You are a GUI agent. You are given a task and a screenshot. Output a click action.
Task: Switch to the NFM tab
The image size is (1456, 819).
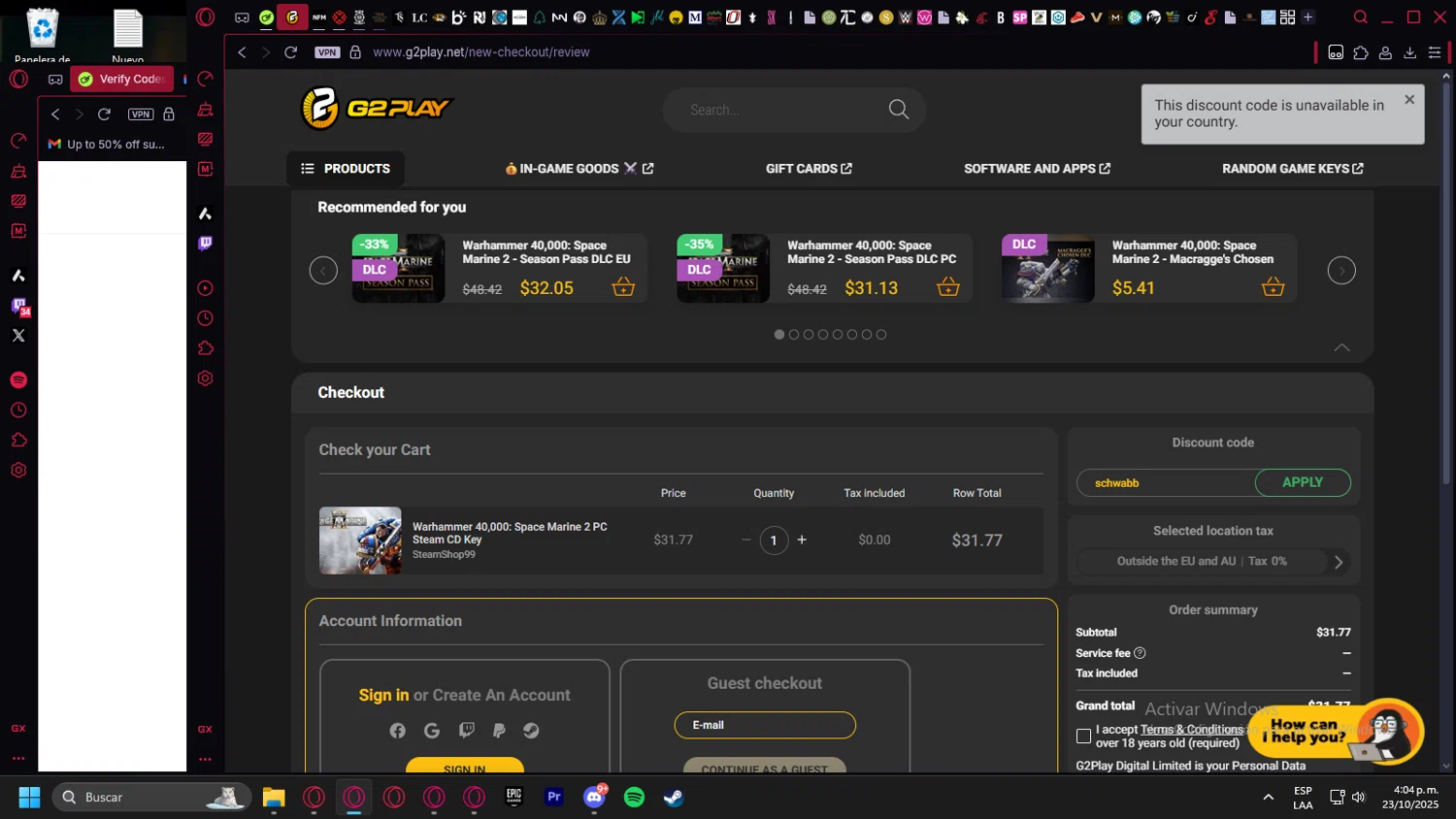point(318,17)
